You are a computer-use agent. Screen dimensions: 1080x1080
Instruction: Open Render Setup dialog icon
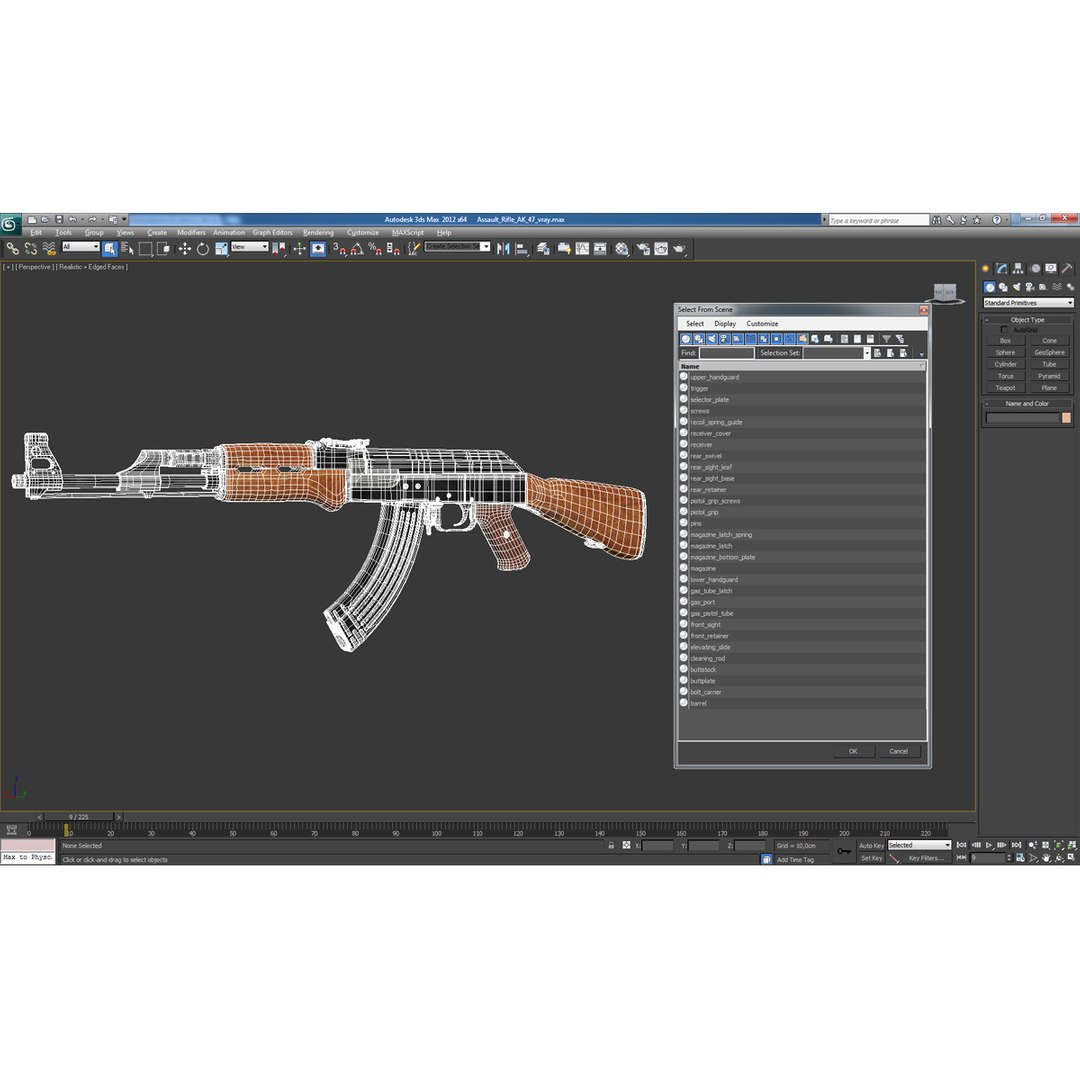click(643, 249)
